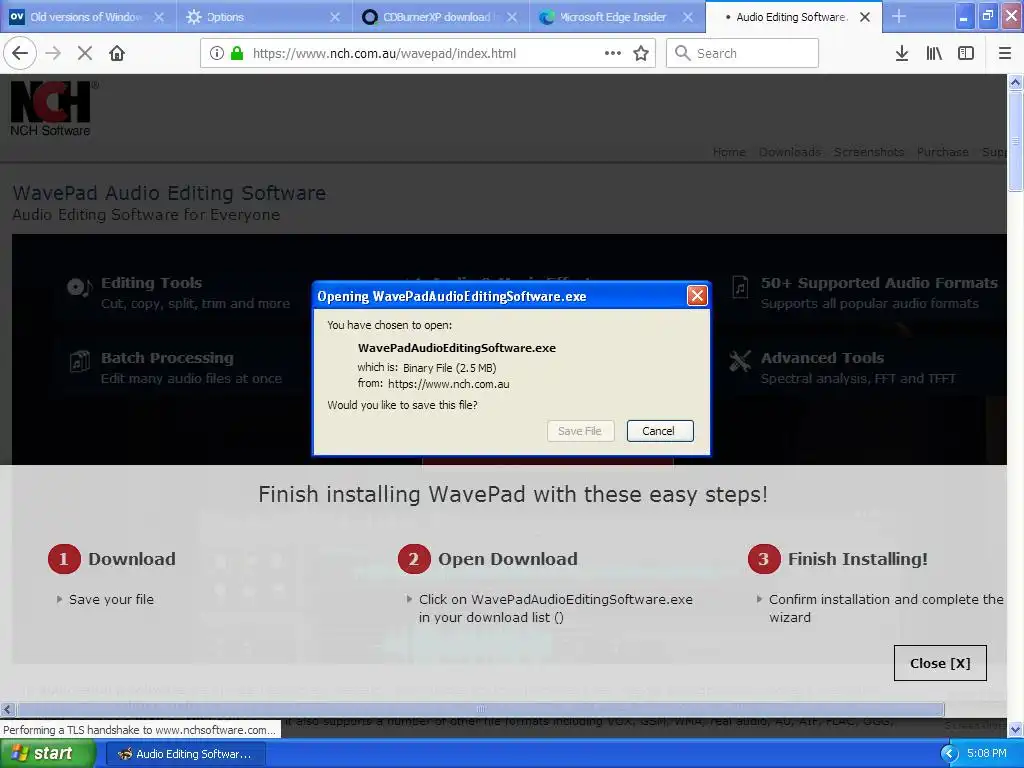
Task: Click the horizontal scrollbar thumb
Action: 481,709
